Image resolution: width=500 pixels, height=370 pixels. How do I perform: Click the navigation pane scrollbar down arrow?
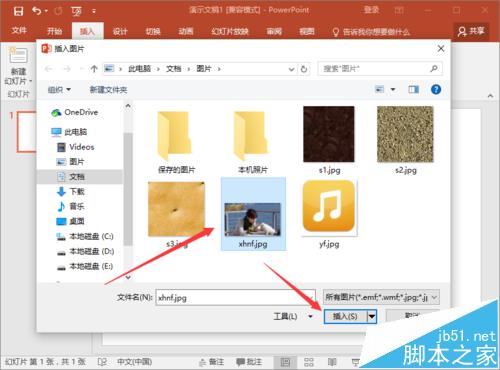128,277
